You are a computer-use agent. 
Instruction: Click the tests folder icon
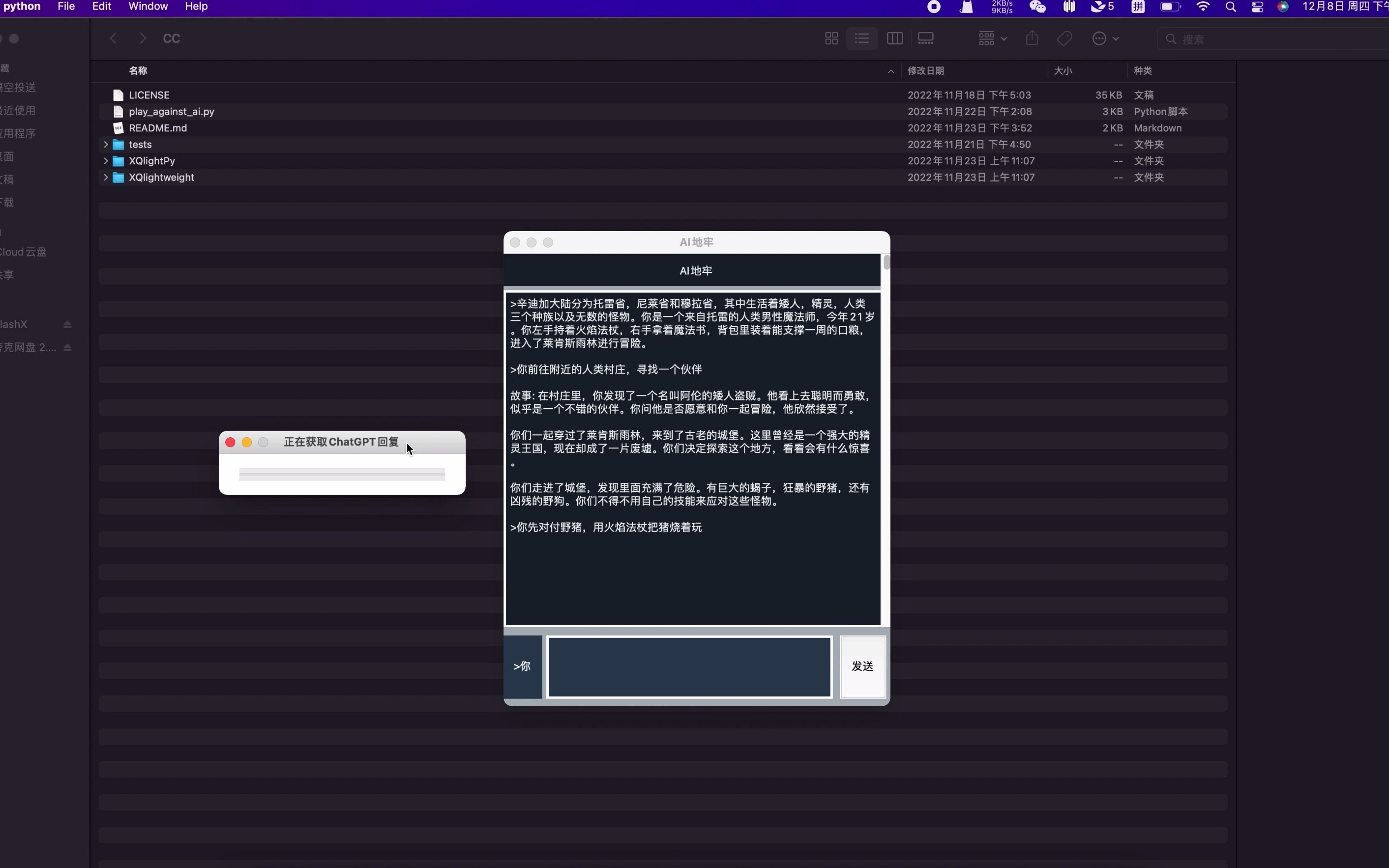(x=118, y=144)
